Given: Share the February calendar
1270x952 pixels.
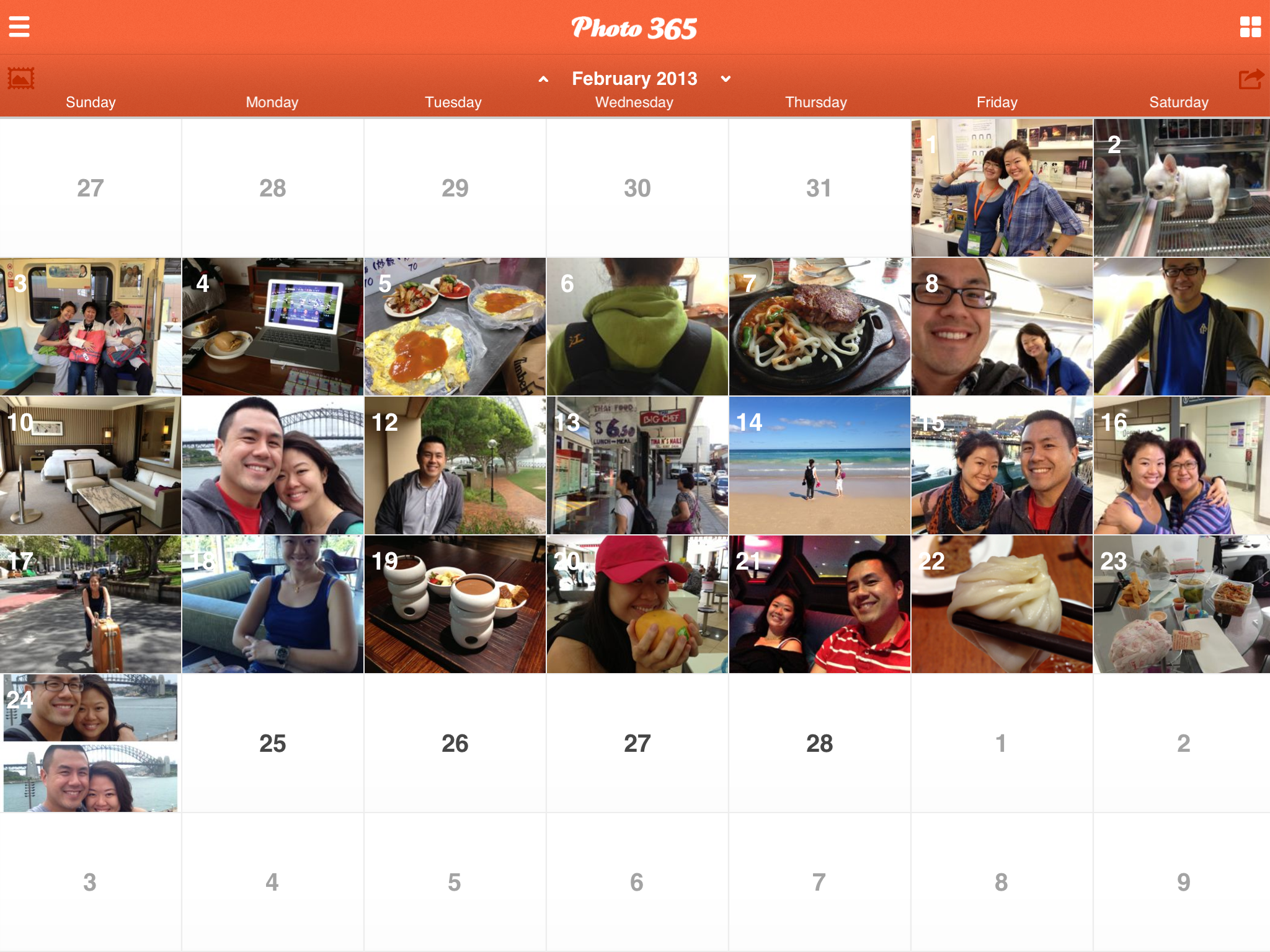Looking at the screenshot, I should 1250,79.
